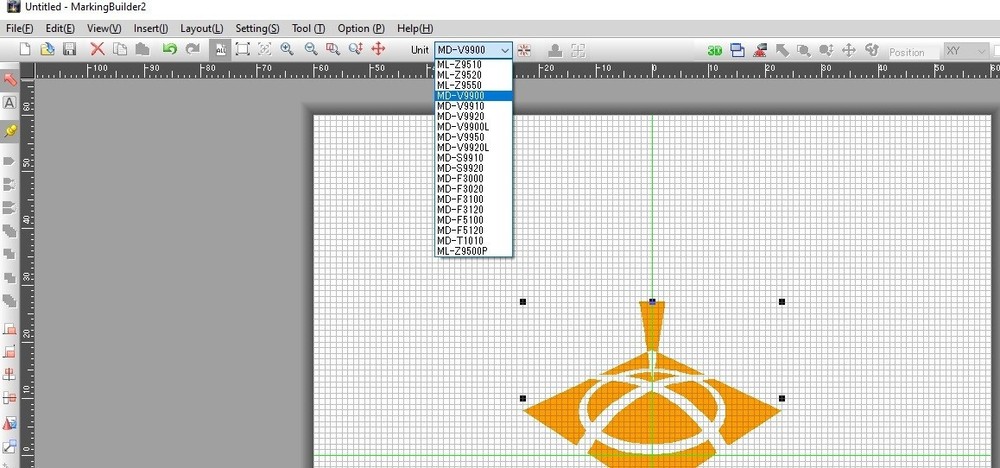The height and width of the screenshot is (468, 1000).
Task: Click the gray dashed squares icon
Action: (578, 51)
